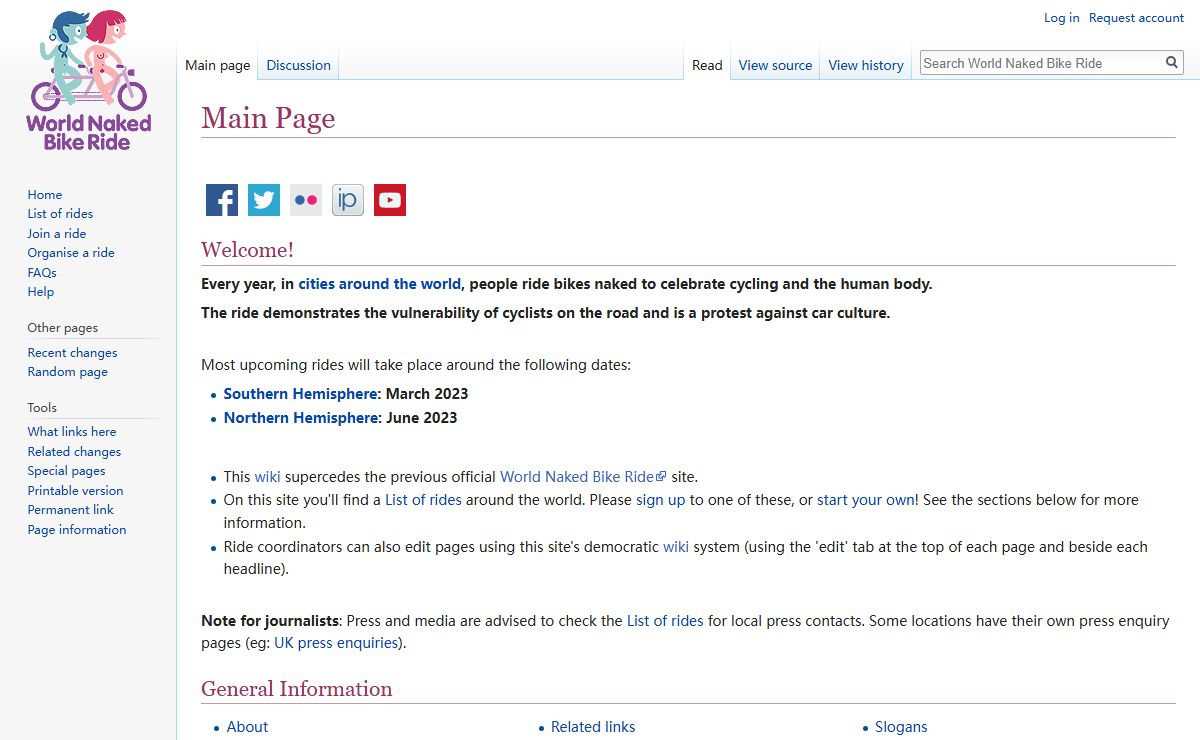This screenshot has height=740, width=1200.
Task: Focus the Search World Naked Bike Ride field
Action: point(1040,63)
